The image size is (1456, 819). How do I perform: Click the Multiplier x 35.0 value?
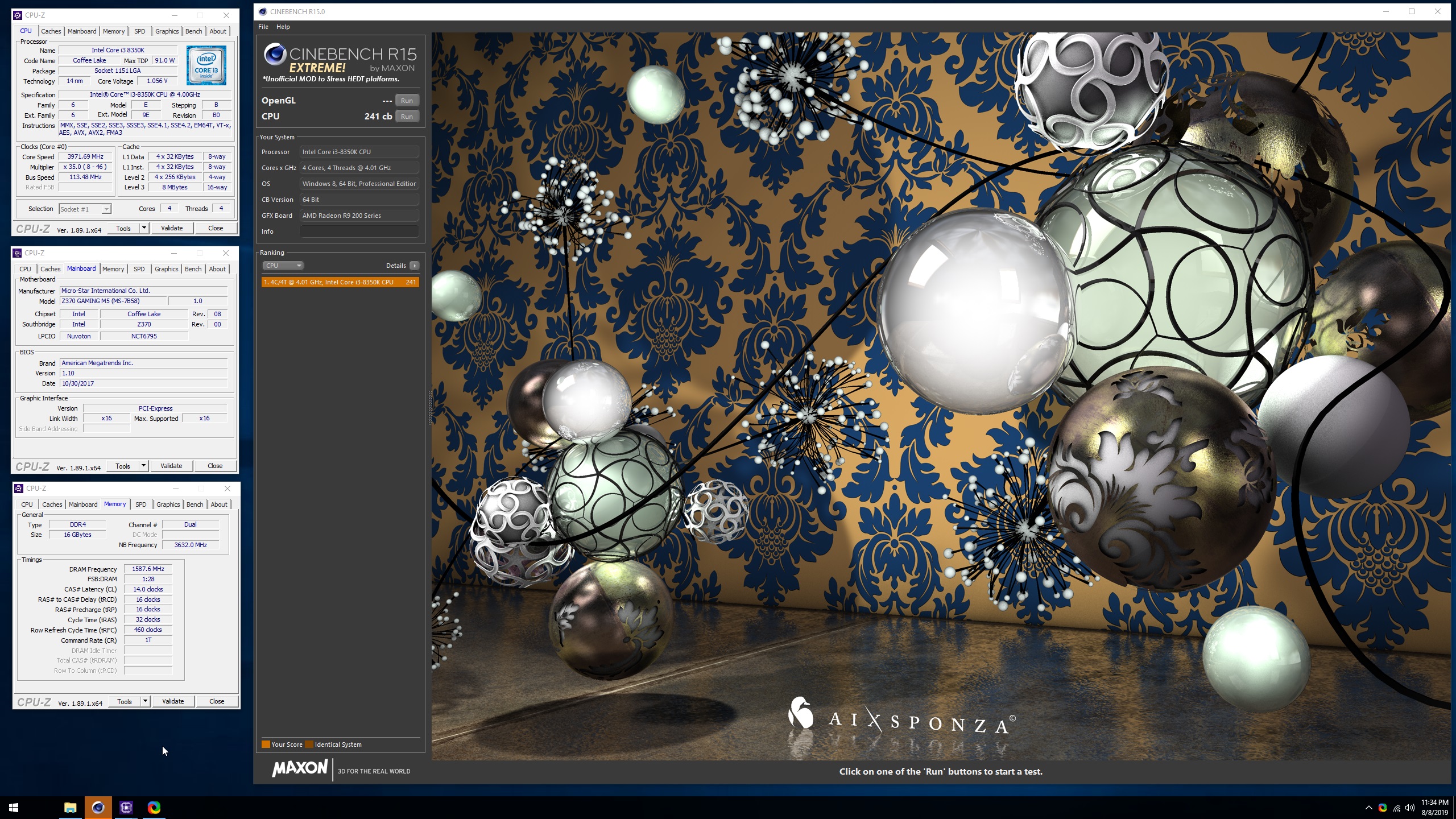coord(85,167)
